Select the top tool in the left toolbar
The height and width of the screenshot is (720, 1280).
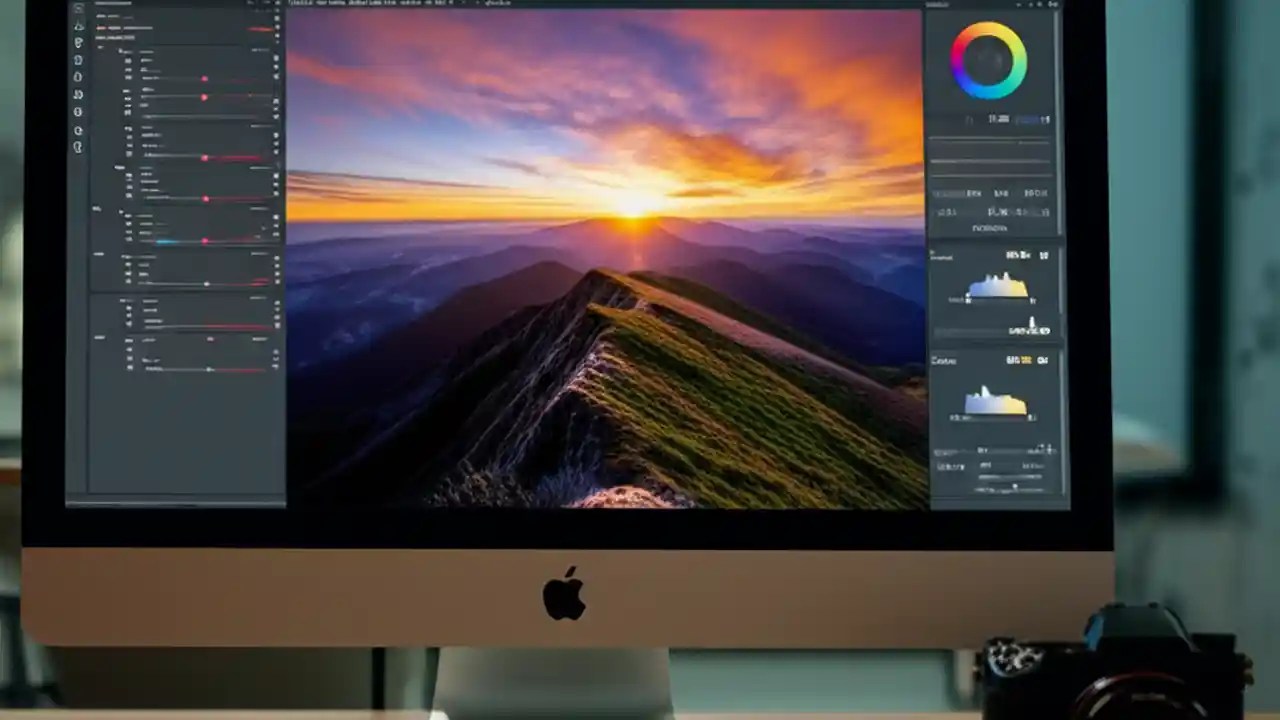(x=78, y=10)
